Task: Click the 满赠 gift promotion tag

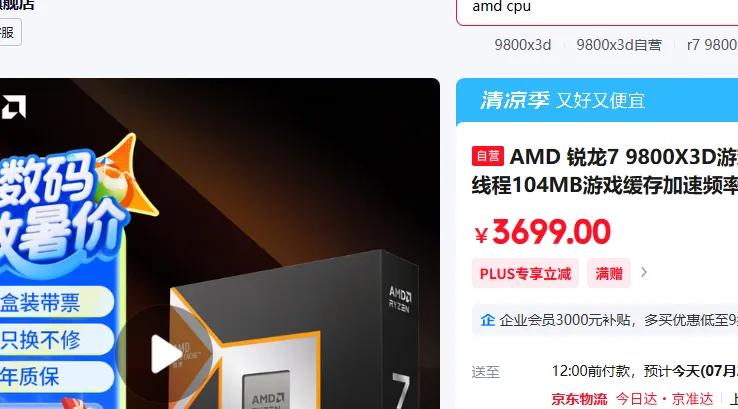Action: tap(609, 273)
